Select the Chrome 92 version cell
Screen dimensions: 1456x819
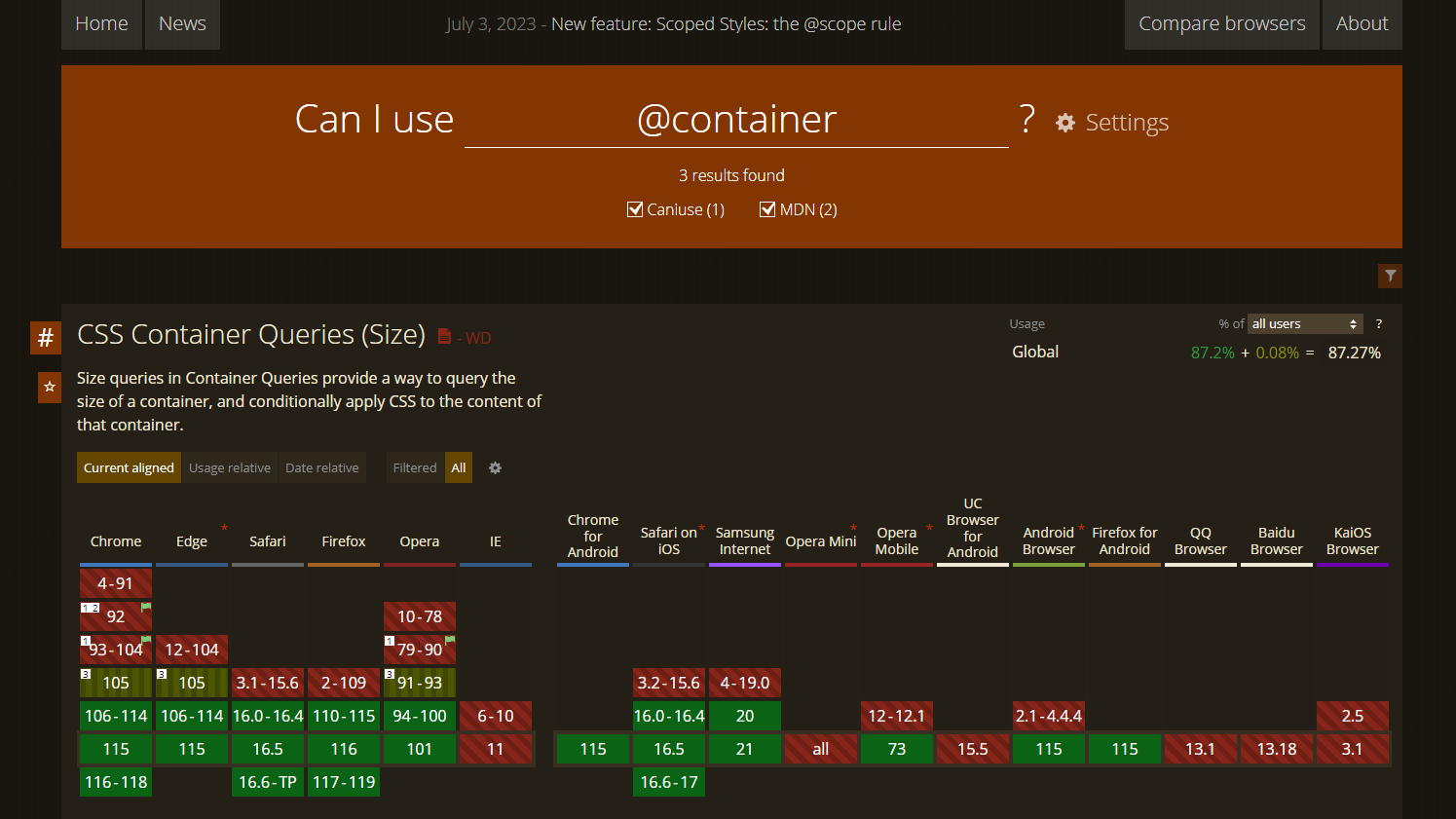116,616
